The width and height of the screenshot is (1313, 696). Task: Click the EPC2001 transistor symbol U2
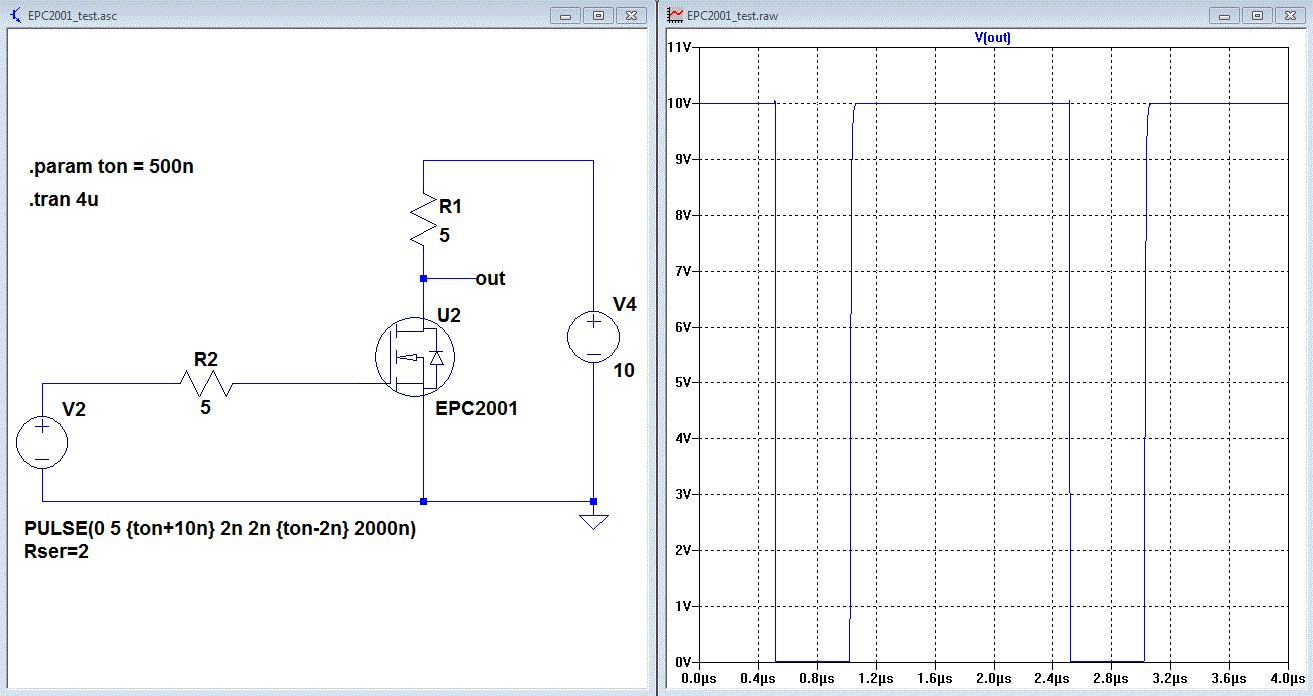415,357
